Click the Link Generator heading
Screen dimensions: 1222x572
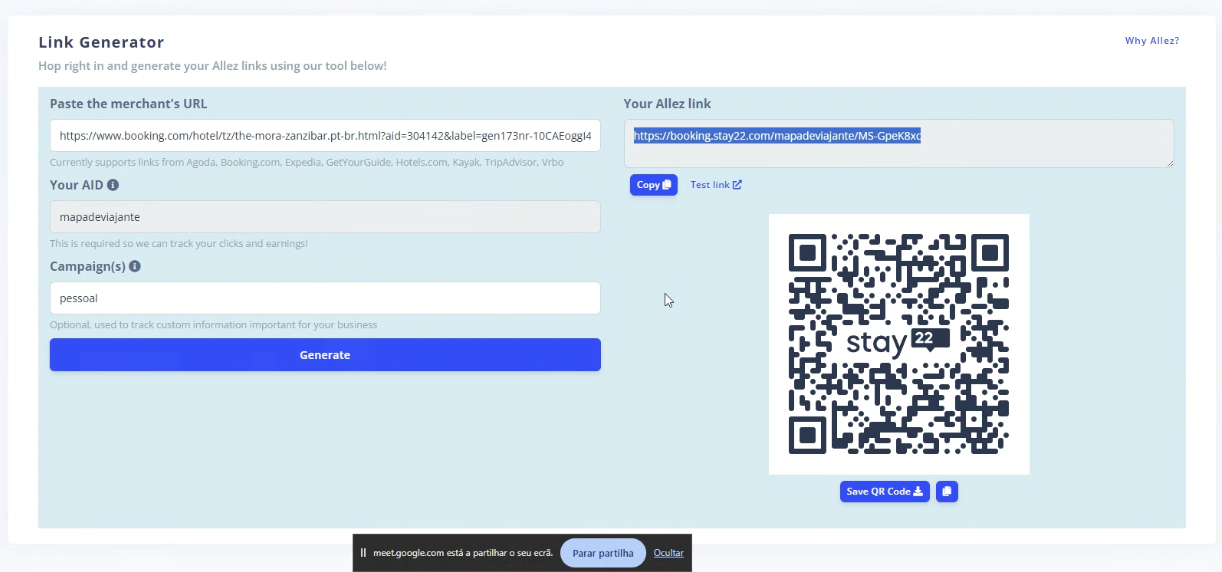101,42
